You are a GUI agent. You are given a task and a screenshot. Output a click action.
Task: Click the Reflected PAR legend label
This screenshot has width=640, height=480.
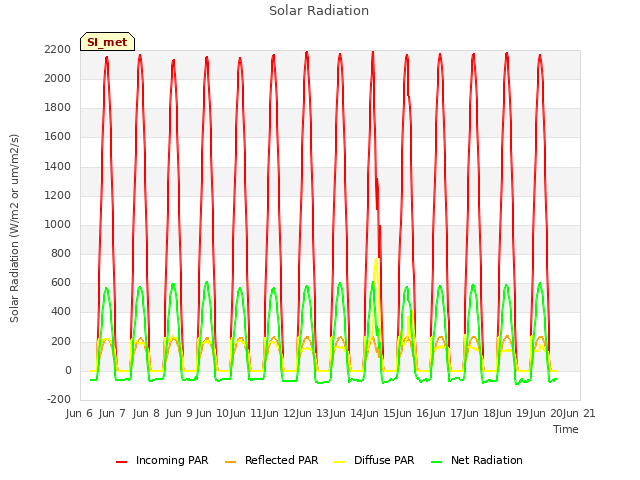[281, 460]
